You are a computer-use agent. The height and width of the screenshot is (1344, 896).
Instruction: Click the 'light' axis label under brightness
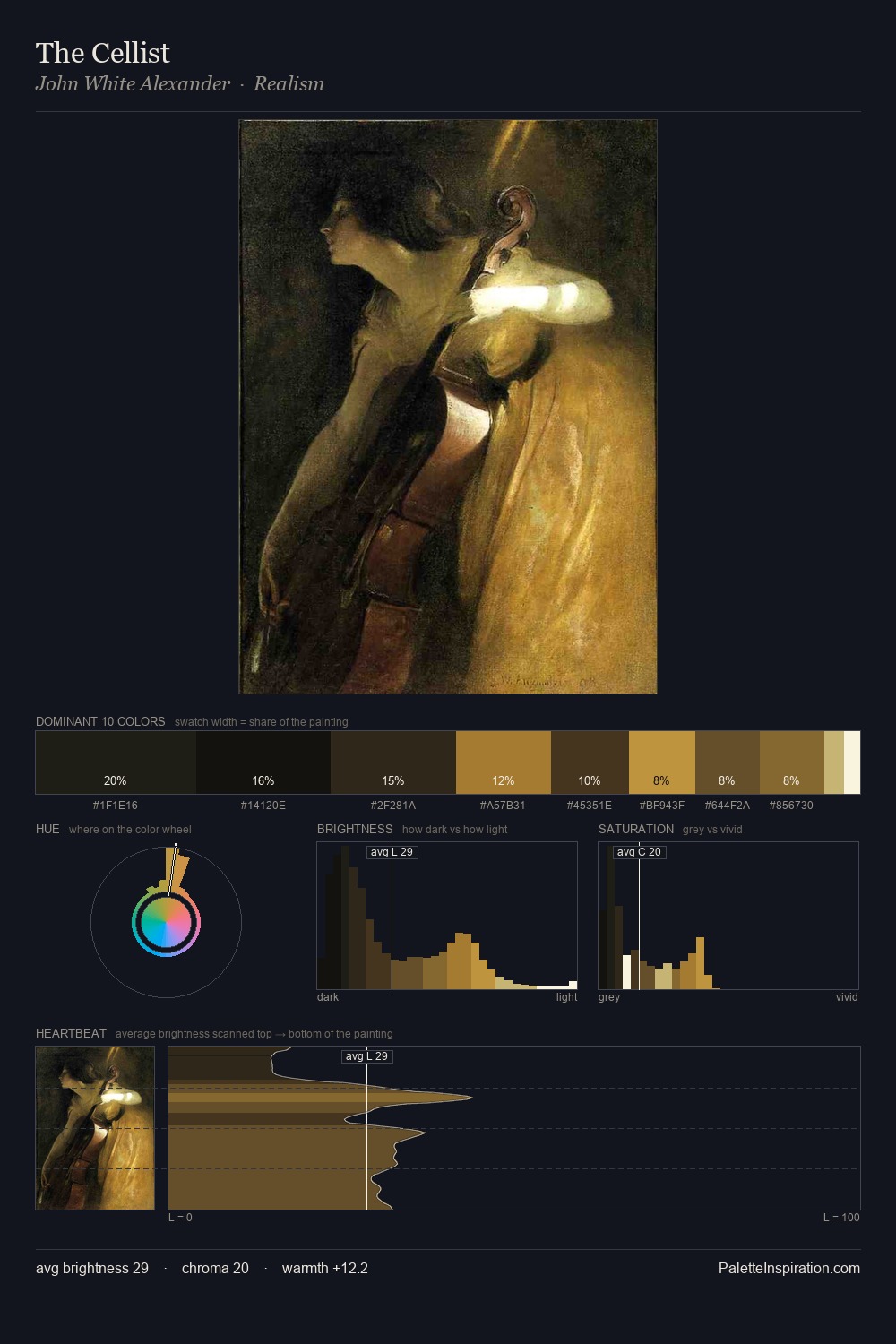tap(566, 997)
